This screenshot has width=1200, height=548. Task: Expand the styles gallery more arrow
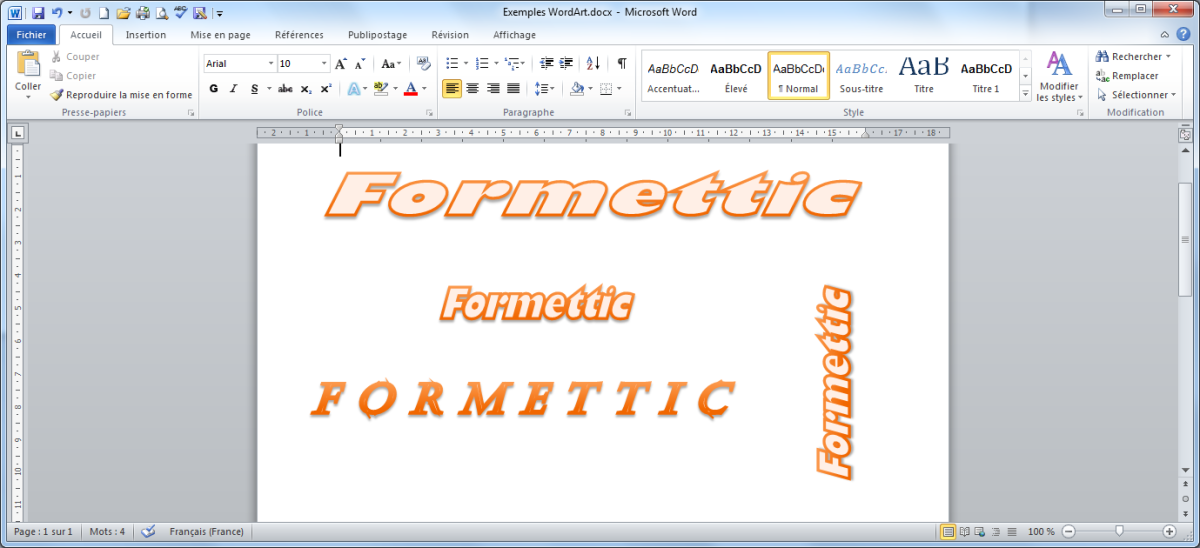pos(1025,94)
